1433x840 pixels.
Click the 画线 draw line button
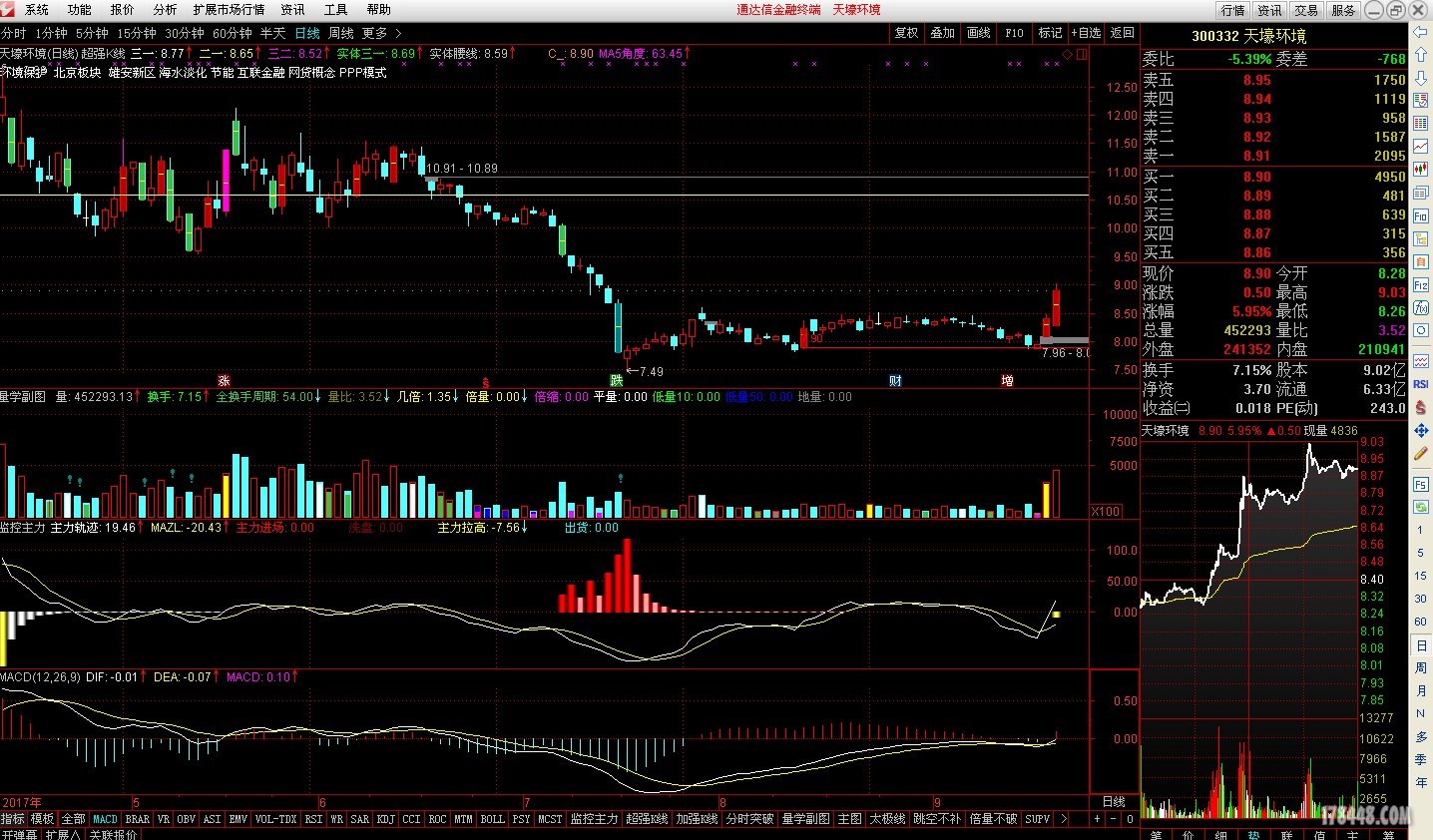coord(978,33)
